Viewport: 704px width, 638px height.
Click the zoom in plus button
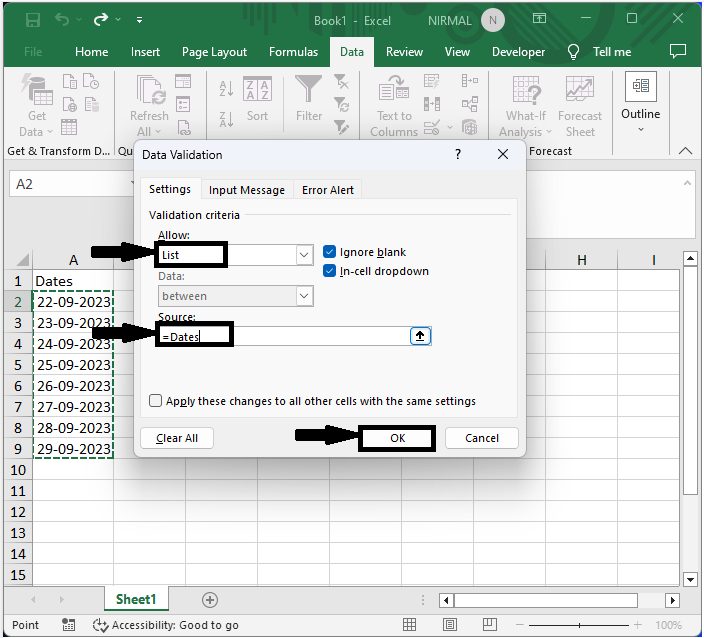pos(637,625)
